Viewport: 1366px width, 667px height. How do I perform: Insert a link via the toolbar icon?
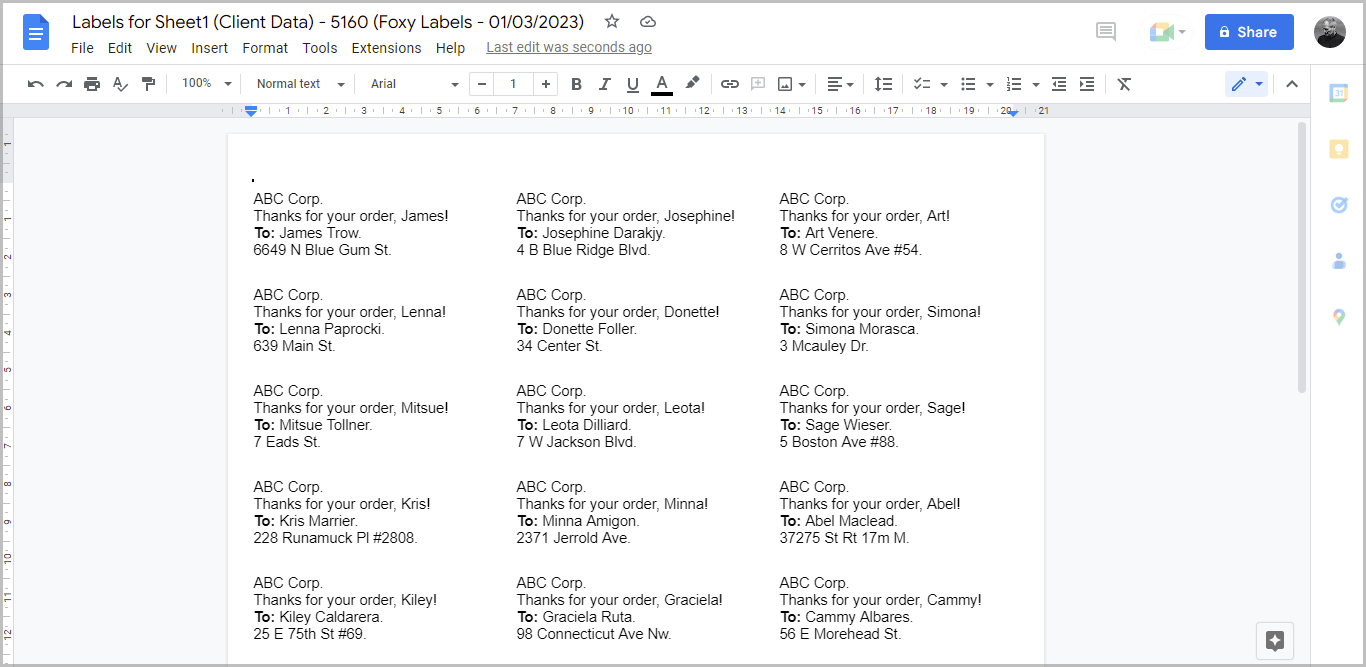(729, 84)
